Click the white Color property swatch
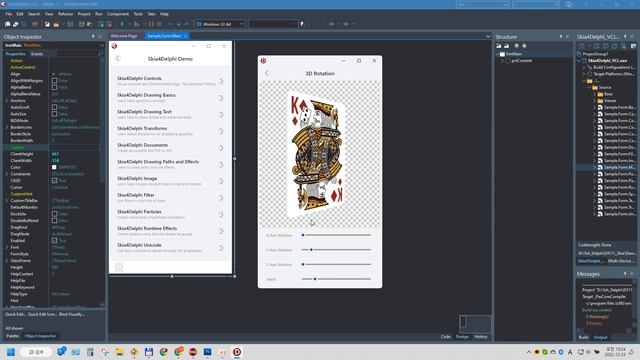The height and width of the screenshot is (360, 640). pyautogui.click(x=54, y=167)
